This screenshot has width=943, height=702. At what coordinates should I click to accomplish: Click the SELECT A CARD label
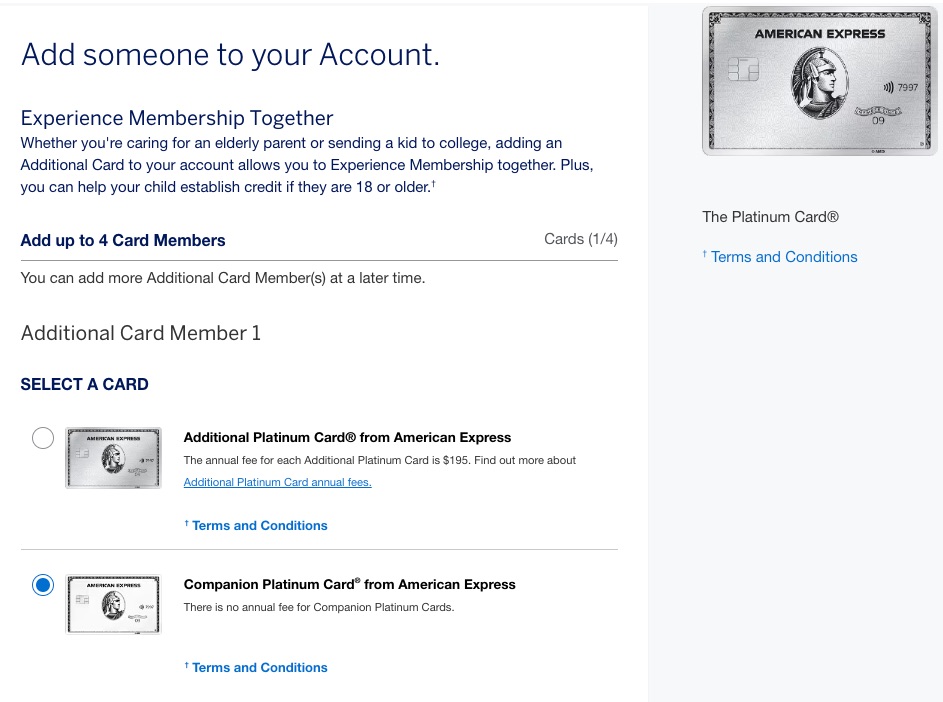(x=84, y=384)
